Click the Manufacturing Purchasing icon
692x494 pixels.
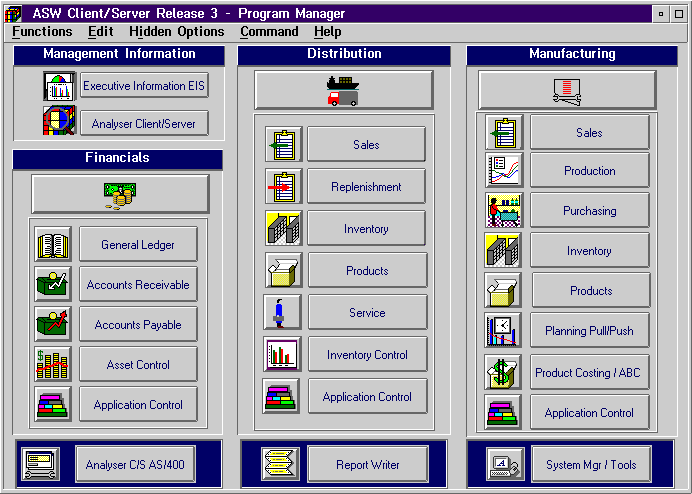pyautogui.click(x=502, y=211)
